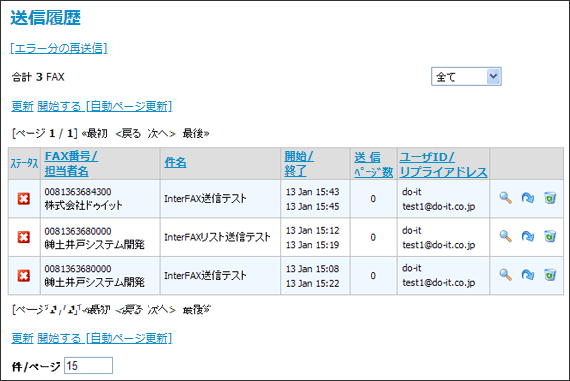Image resolution: width=570 pixels, height=381 pixels.
Task: Click the red error status icon in first row
Action: pos(24,199)
